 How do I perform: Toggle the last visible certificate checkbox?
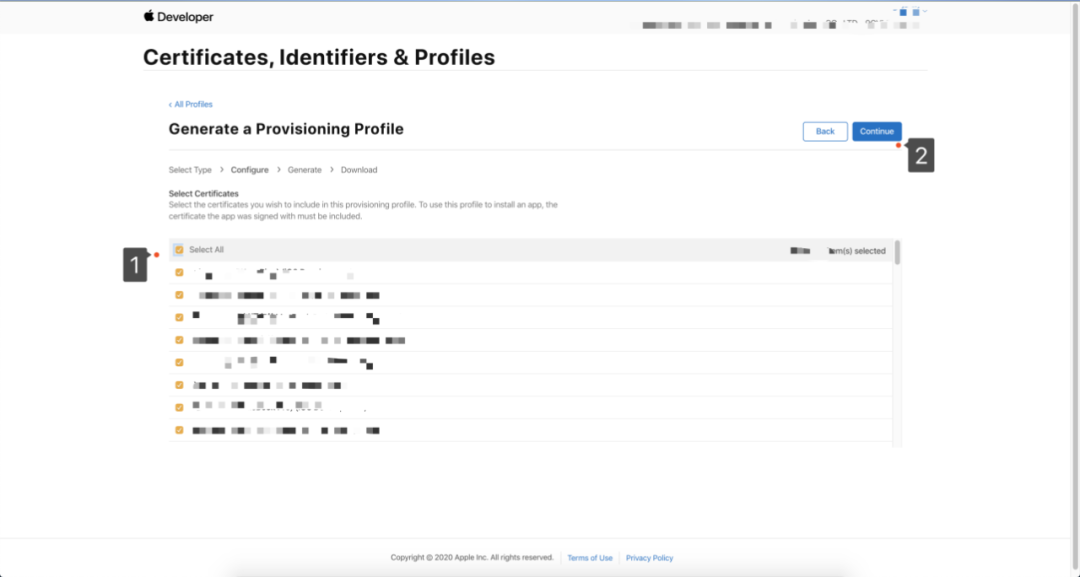pos(179,430)
